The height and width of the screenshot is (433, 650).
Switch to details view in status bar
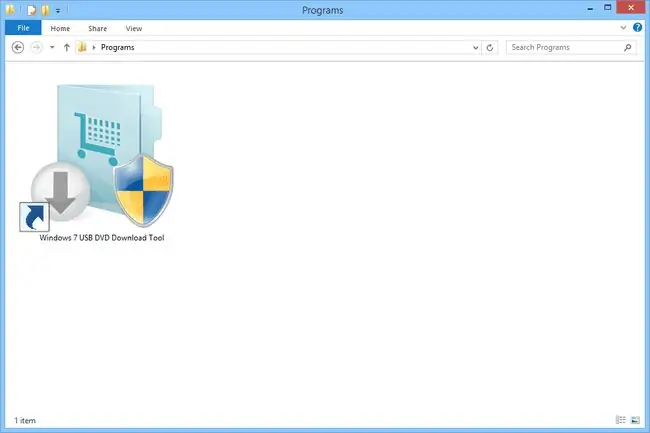tap(621, 420)
